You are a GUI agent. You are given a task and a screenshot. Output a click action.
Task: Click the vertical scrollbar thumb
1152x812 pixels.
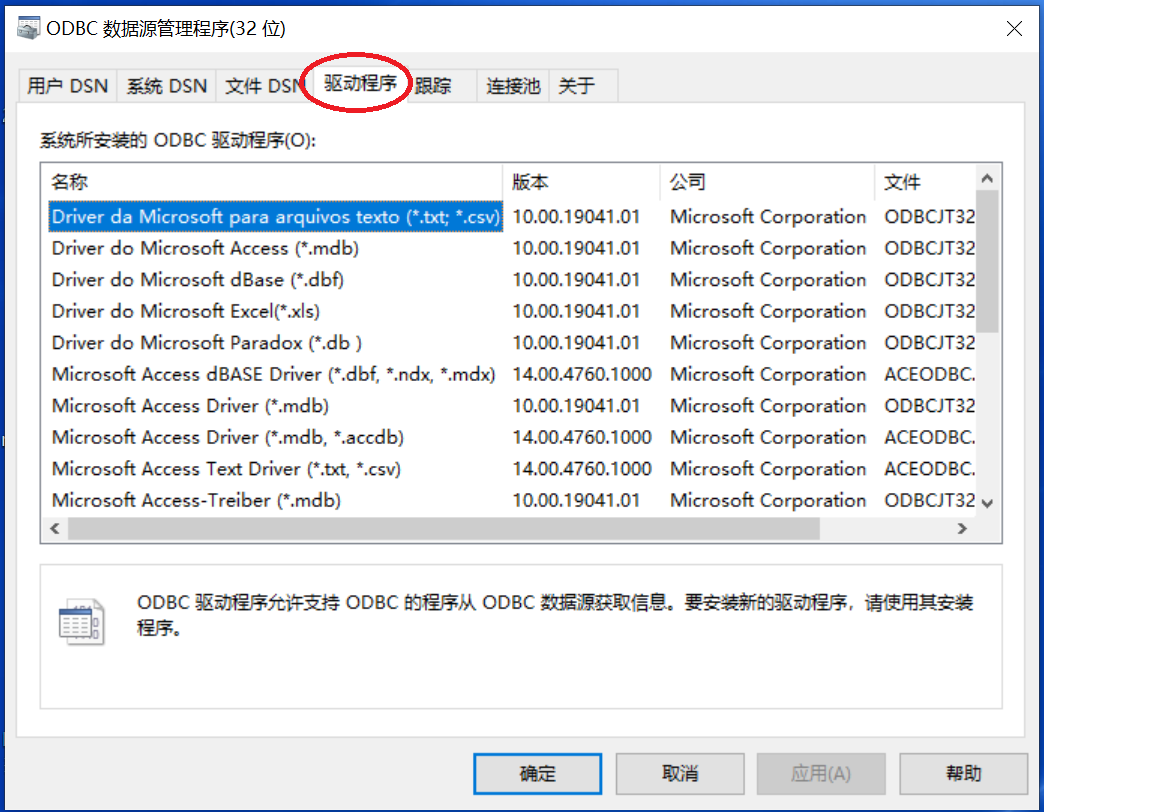(x=987, y=262)
